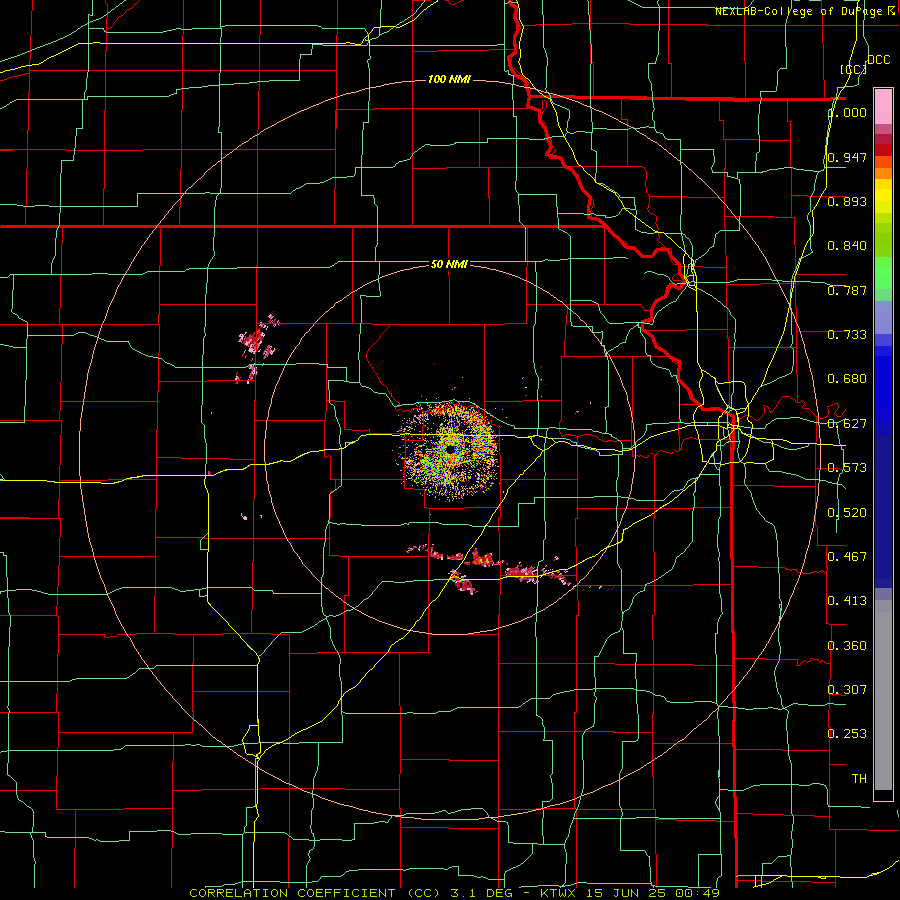
Task: Select the 0.253 scale value
Action: (847, 734)
